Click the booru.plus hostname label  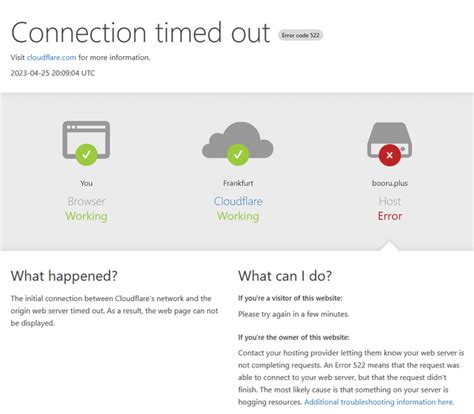[390, 183]
